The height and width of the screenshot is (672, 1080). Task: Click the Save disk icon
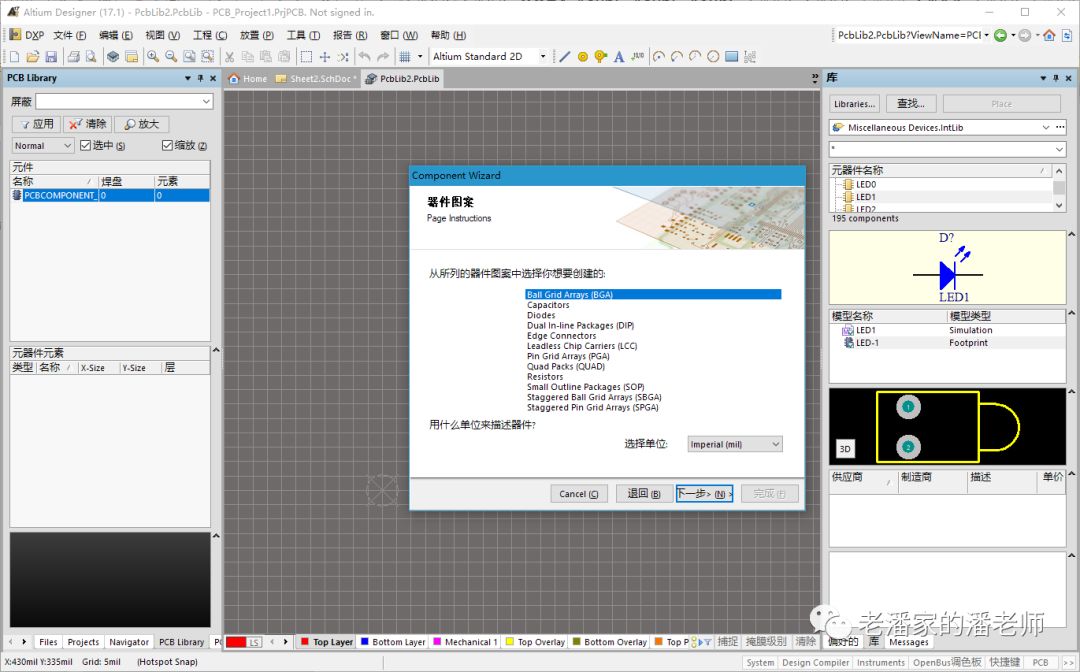click(52, 57)
